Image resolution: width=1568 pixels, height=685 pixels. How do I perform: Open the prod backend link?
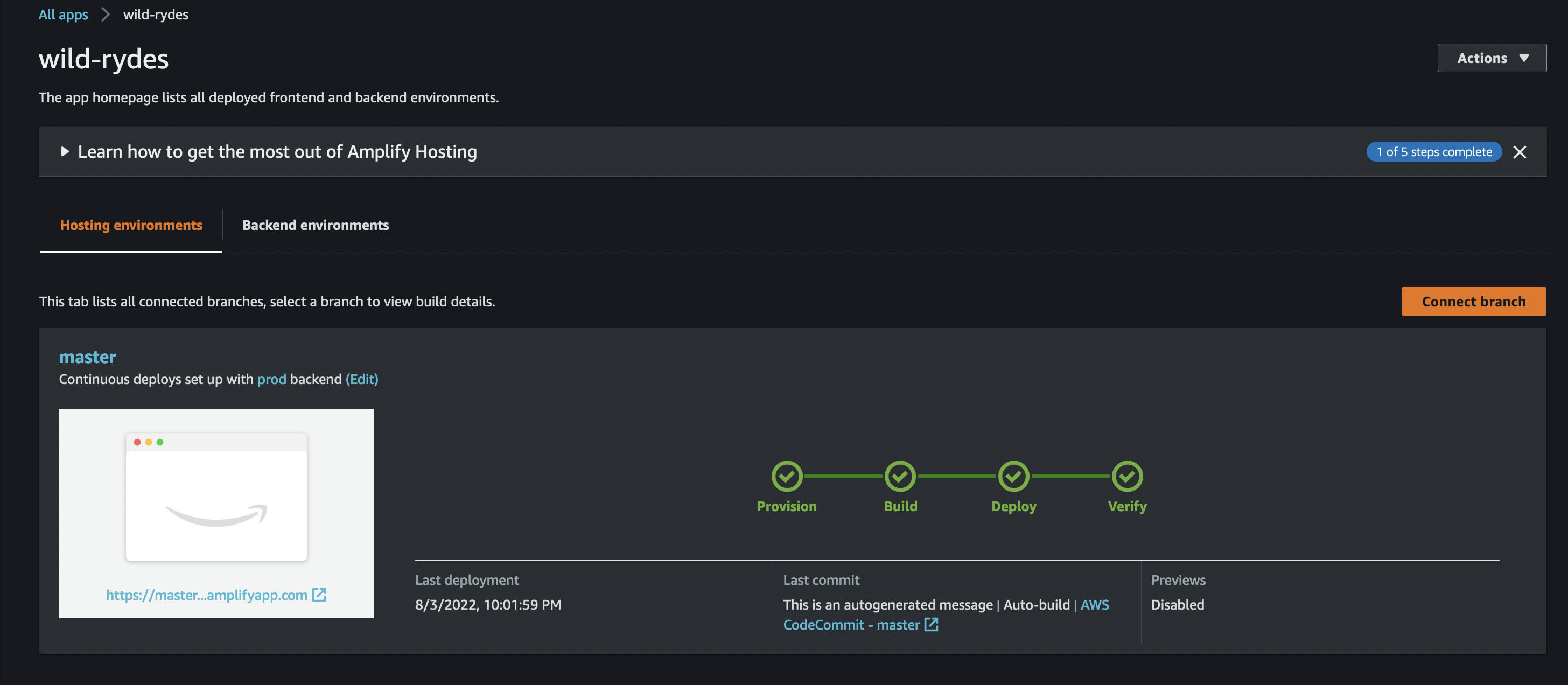click(271, 379)
